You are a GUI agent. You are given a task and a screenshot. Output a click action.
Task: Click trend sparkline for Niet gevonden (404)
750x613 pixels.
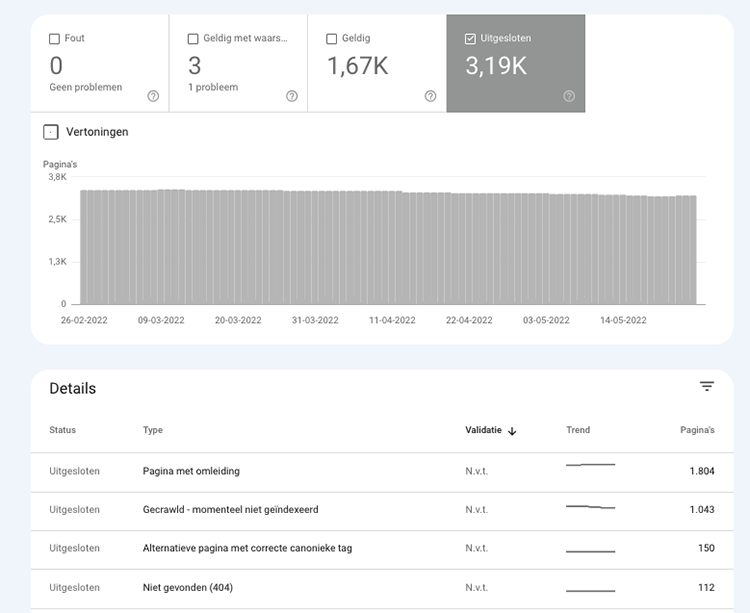(590, 590)
